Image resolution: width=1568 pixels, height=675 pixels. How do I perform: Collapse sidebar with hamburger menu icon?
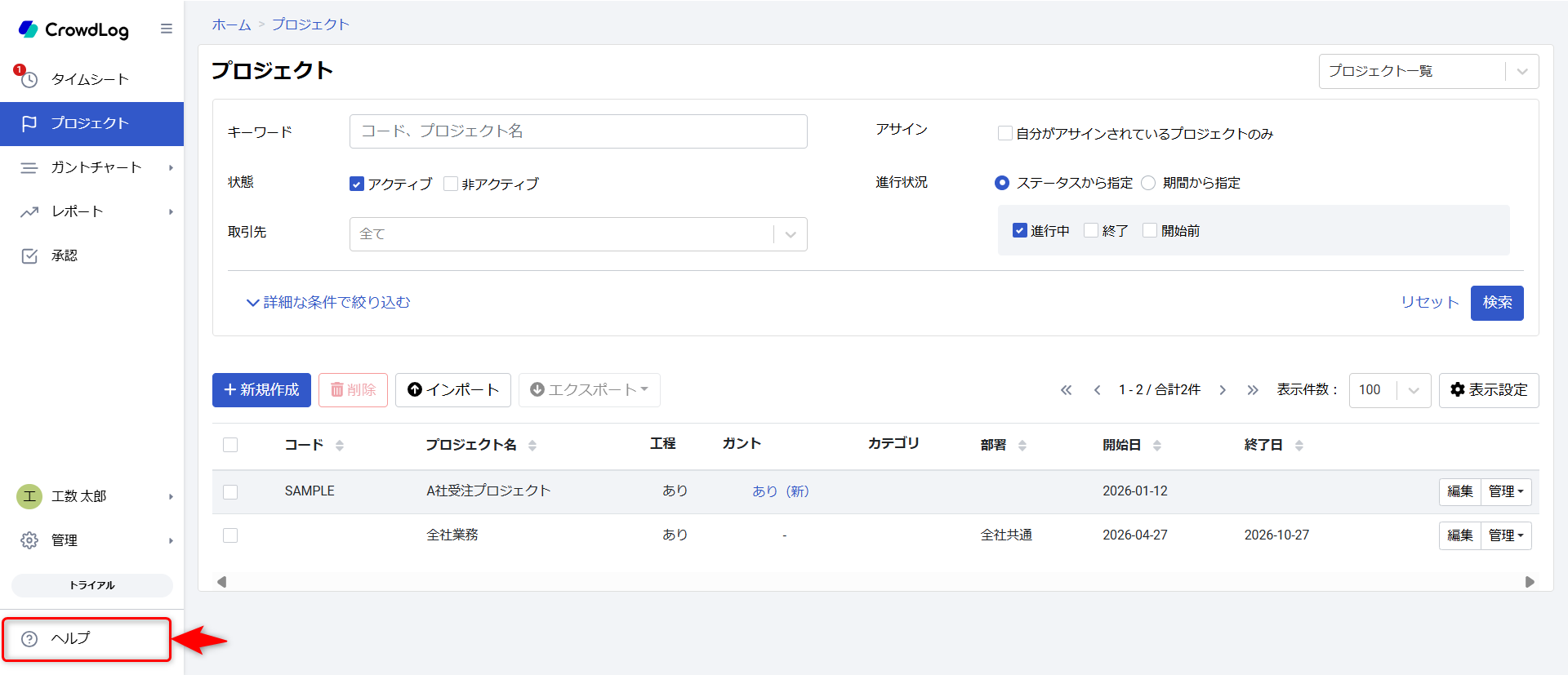pos(167,29)
